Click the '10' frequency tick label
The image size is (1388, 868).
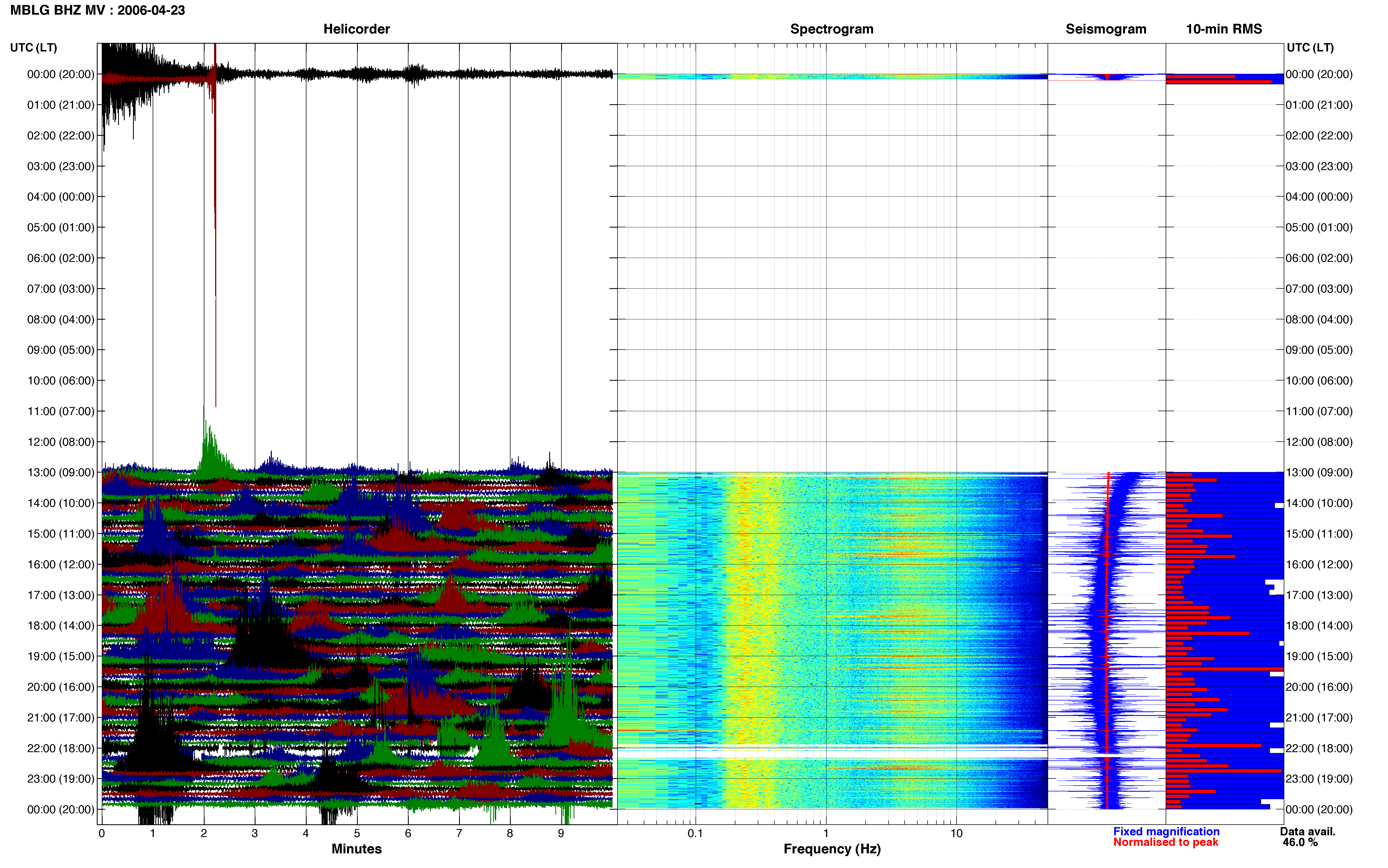(x=956, y=833)
